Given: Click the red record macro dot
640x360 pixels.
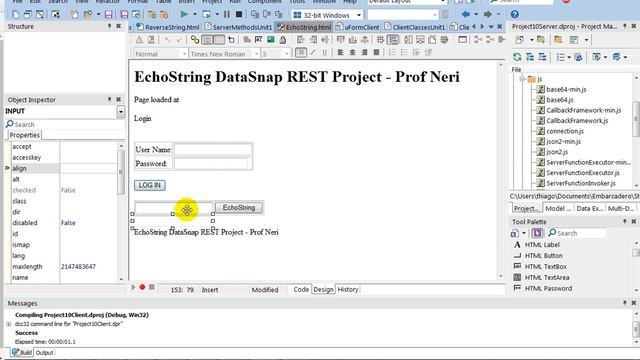Looking at the screenshot, I should (142, 287).
